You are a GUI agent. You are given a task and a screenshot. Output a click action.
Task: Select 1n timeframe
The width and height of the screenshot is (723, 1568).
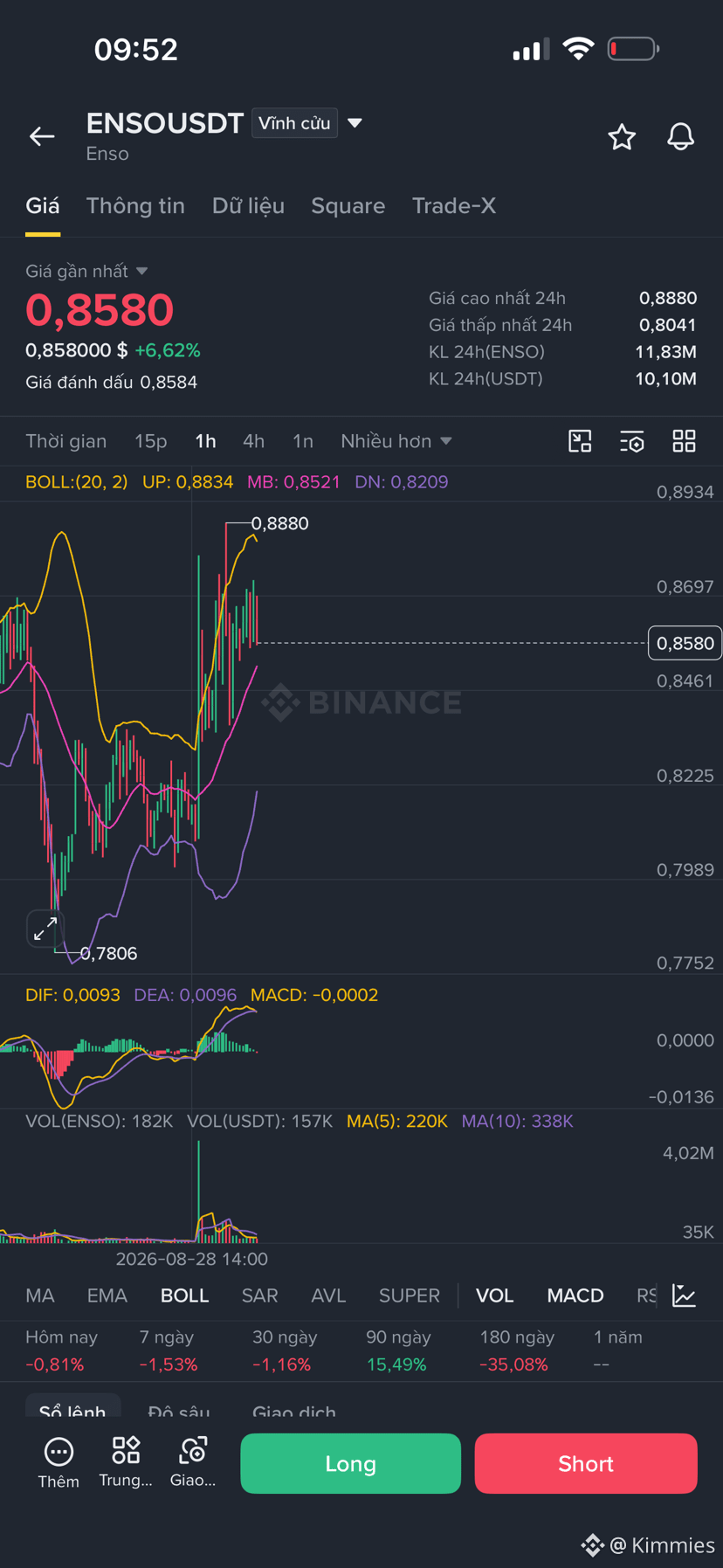[x=302, y=441]
